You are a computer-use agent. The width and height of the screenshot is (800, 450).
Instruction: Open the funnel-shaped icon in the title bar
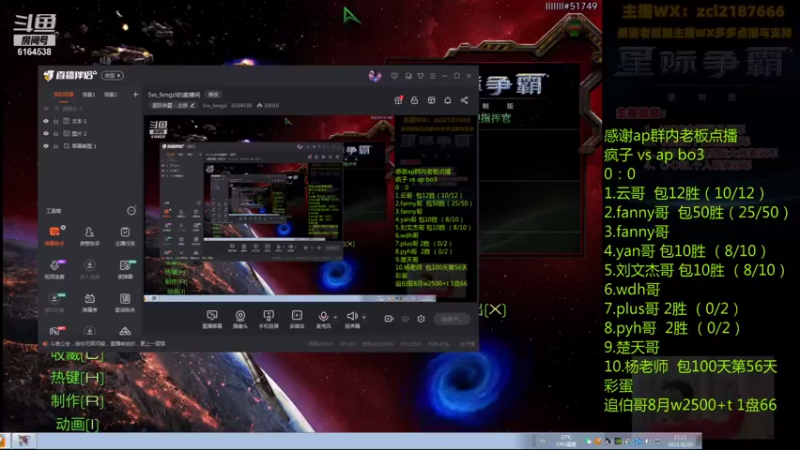[x=420, y=76]
